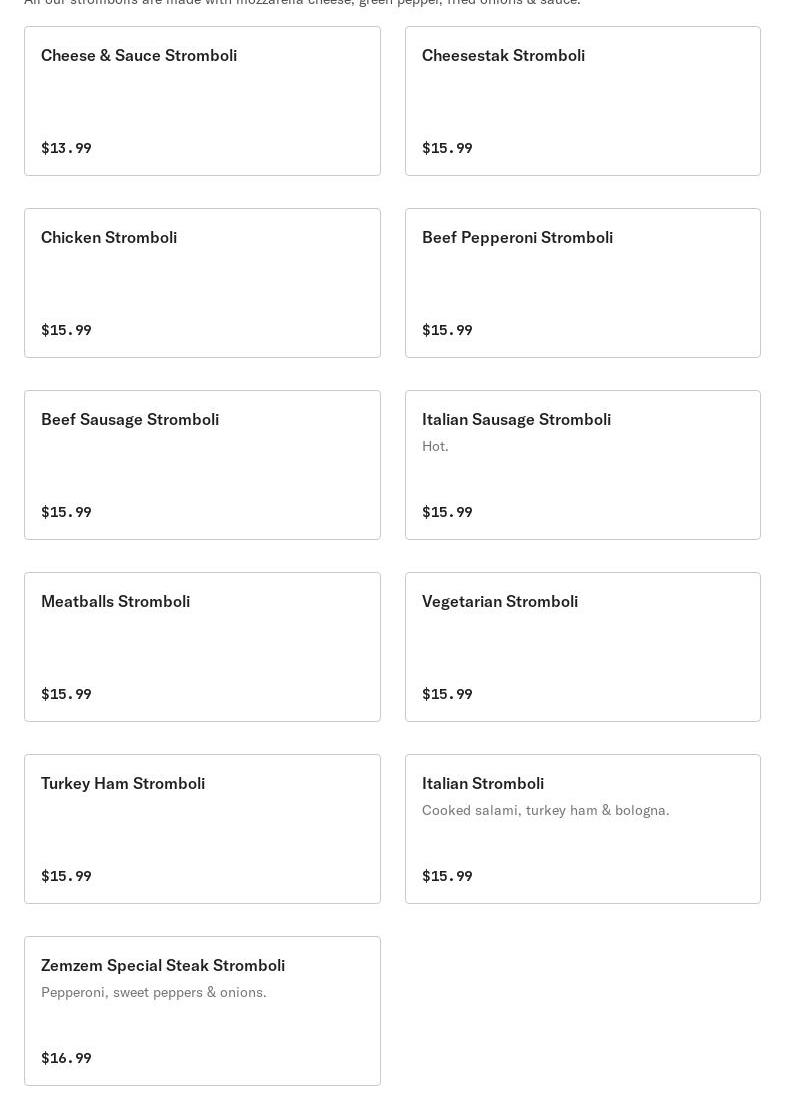Select the Cheesestak Stromboli card
The image size is (785, 1106).
(582, 100)
